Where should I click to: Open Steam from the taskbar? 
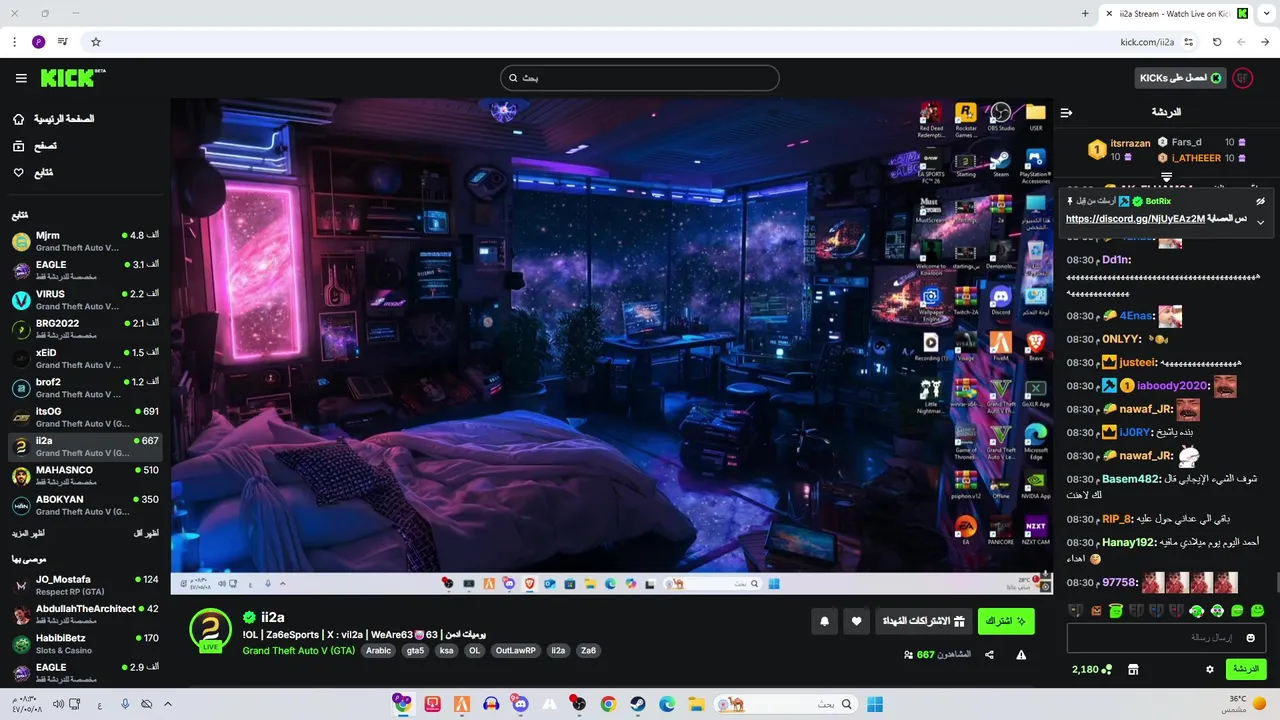click(x=637, y=704)
